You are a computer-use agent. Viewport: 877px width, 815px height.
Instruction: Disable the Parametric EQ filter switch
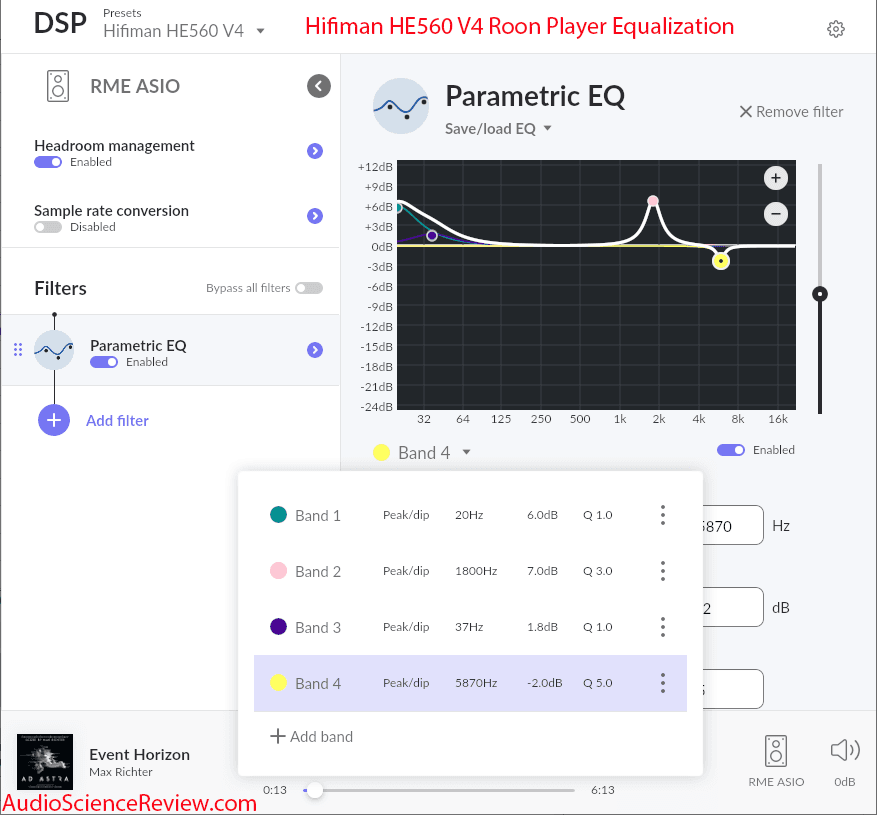pyautogui.click(x=104, y=362)
